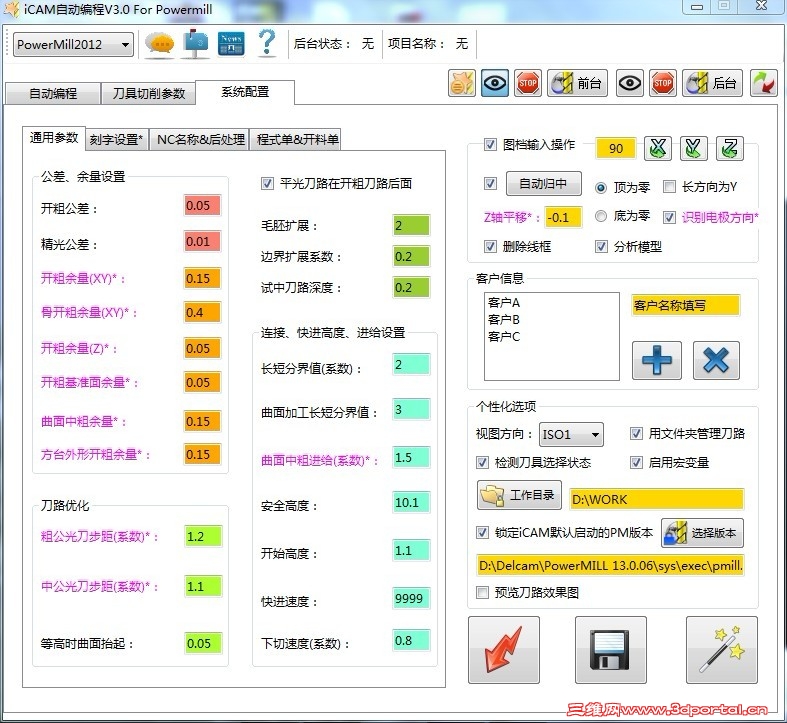Open the NC名称&后处理 sub-tab
The image size is (787, 723).
[x=201, y=140]
